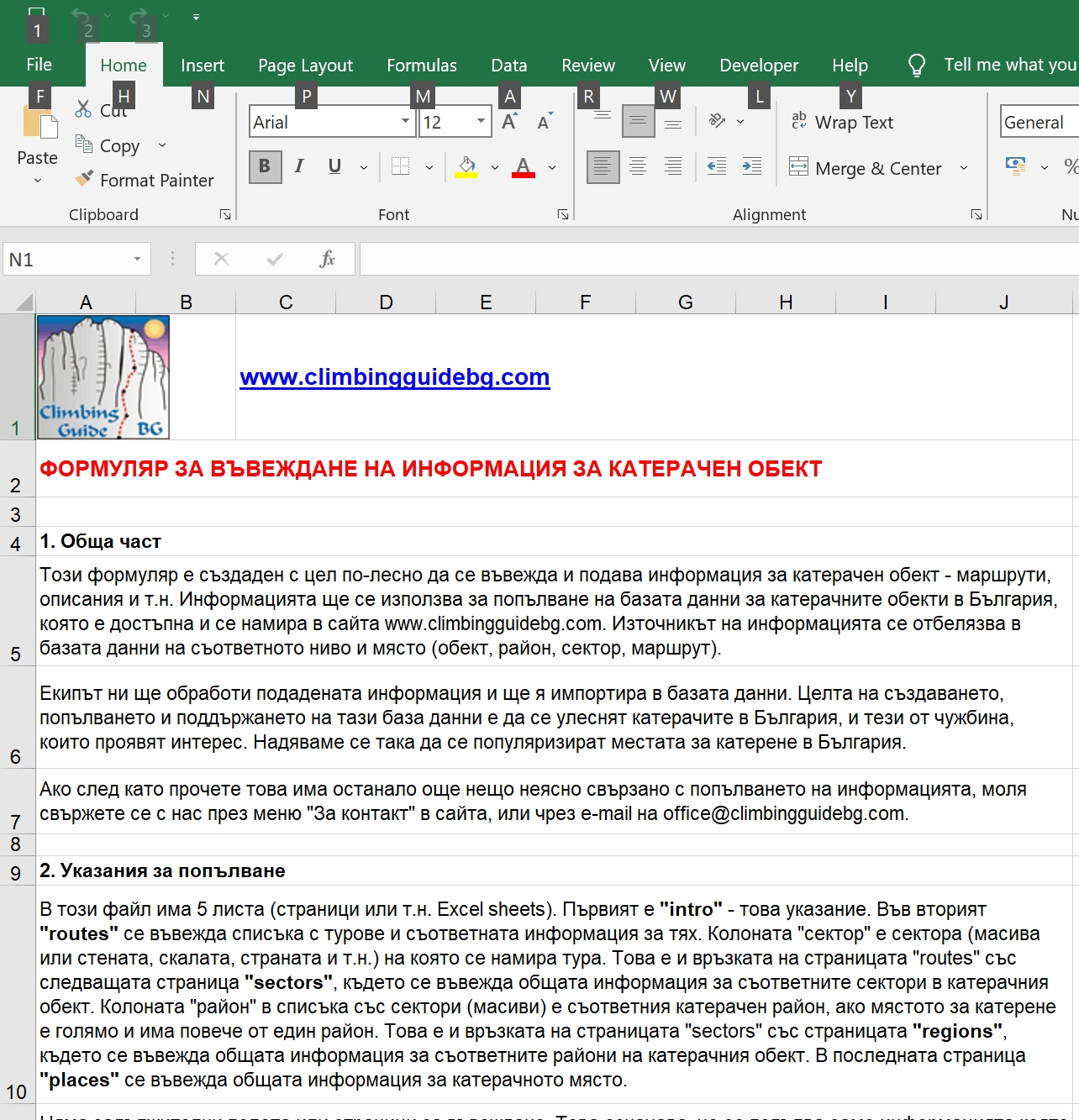Open the File tab
The height and width of the screenshot is (1120, 1079).
(39, 65)
